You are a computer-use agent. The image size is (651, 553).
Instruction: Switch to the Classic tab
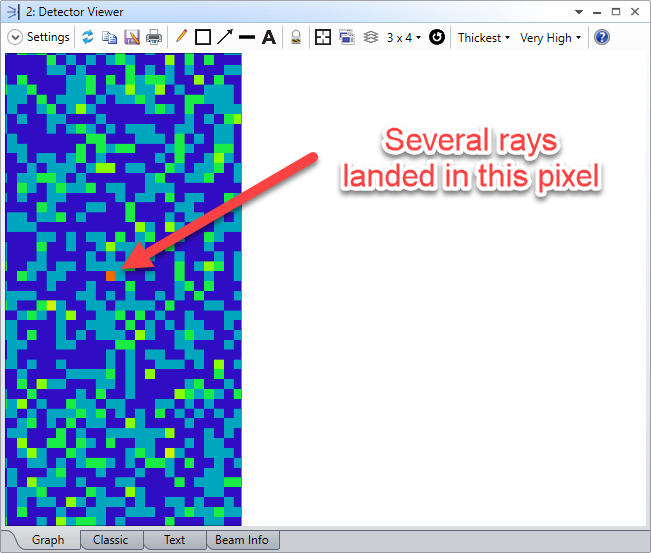point(110,540)
